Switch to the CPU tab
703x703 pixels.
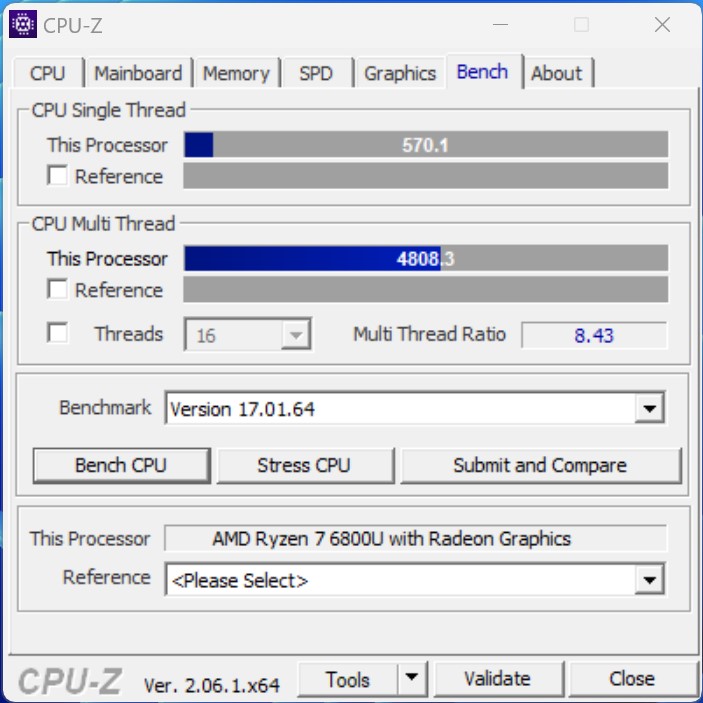pos(48,73)
